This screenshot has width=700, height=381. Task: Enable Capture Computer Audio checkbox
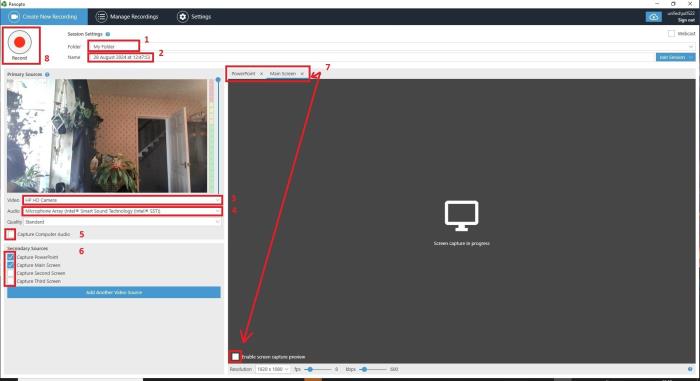click(10, 234)
